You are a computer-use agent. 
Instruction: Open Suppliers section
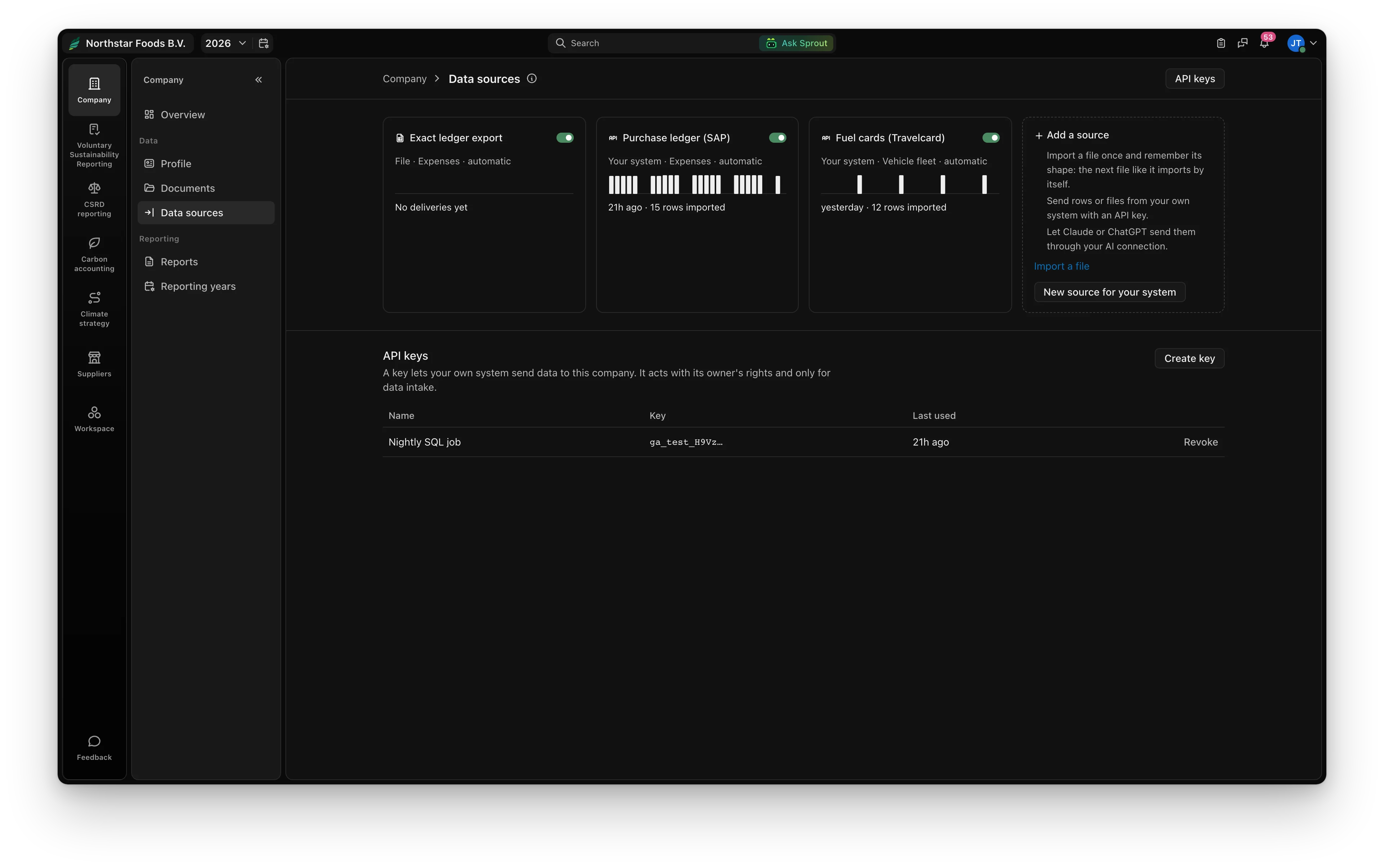click(94, 364)
